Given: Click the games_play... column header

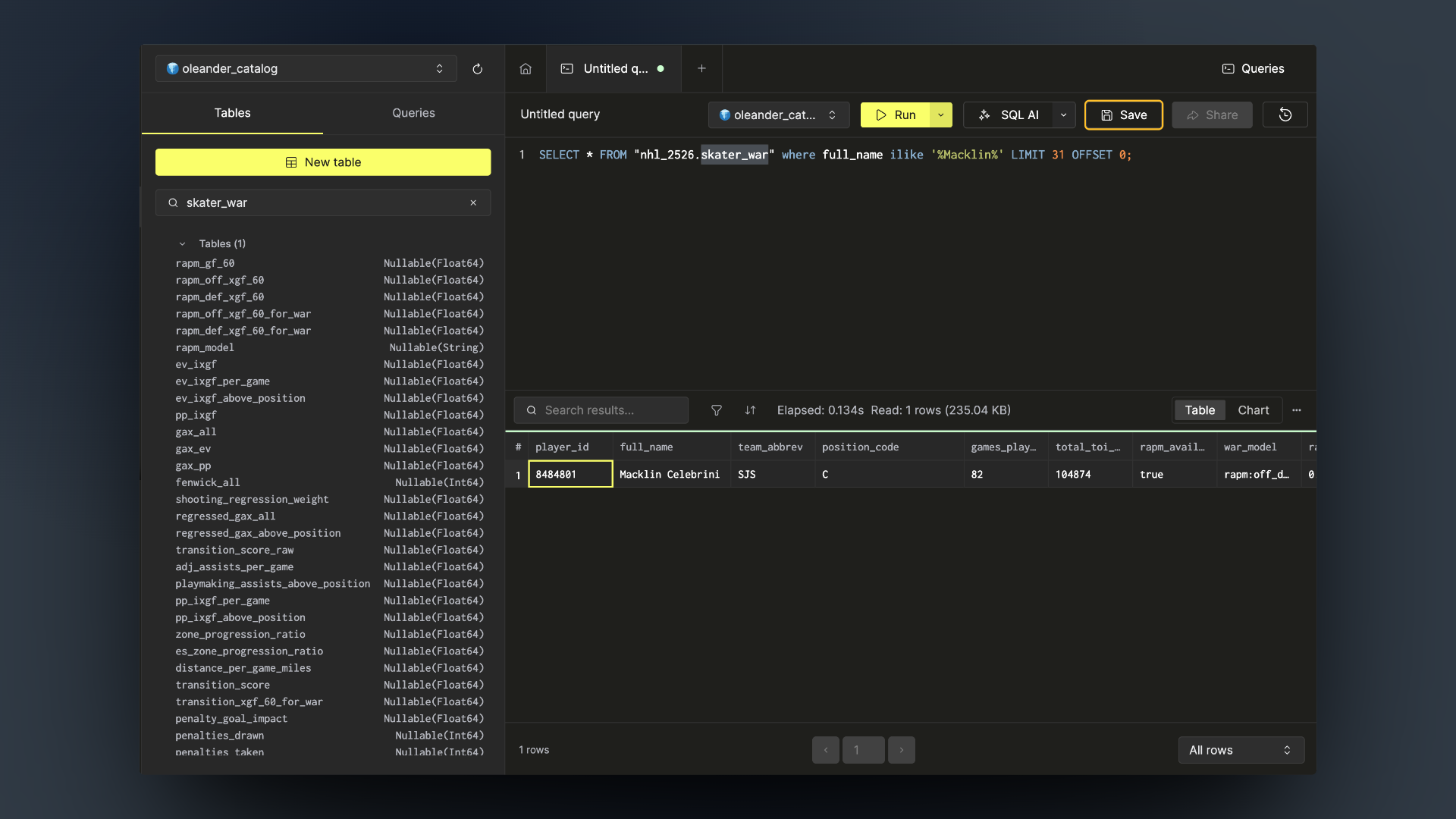Looking at the screenshot, I should pos(1006,447).
